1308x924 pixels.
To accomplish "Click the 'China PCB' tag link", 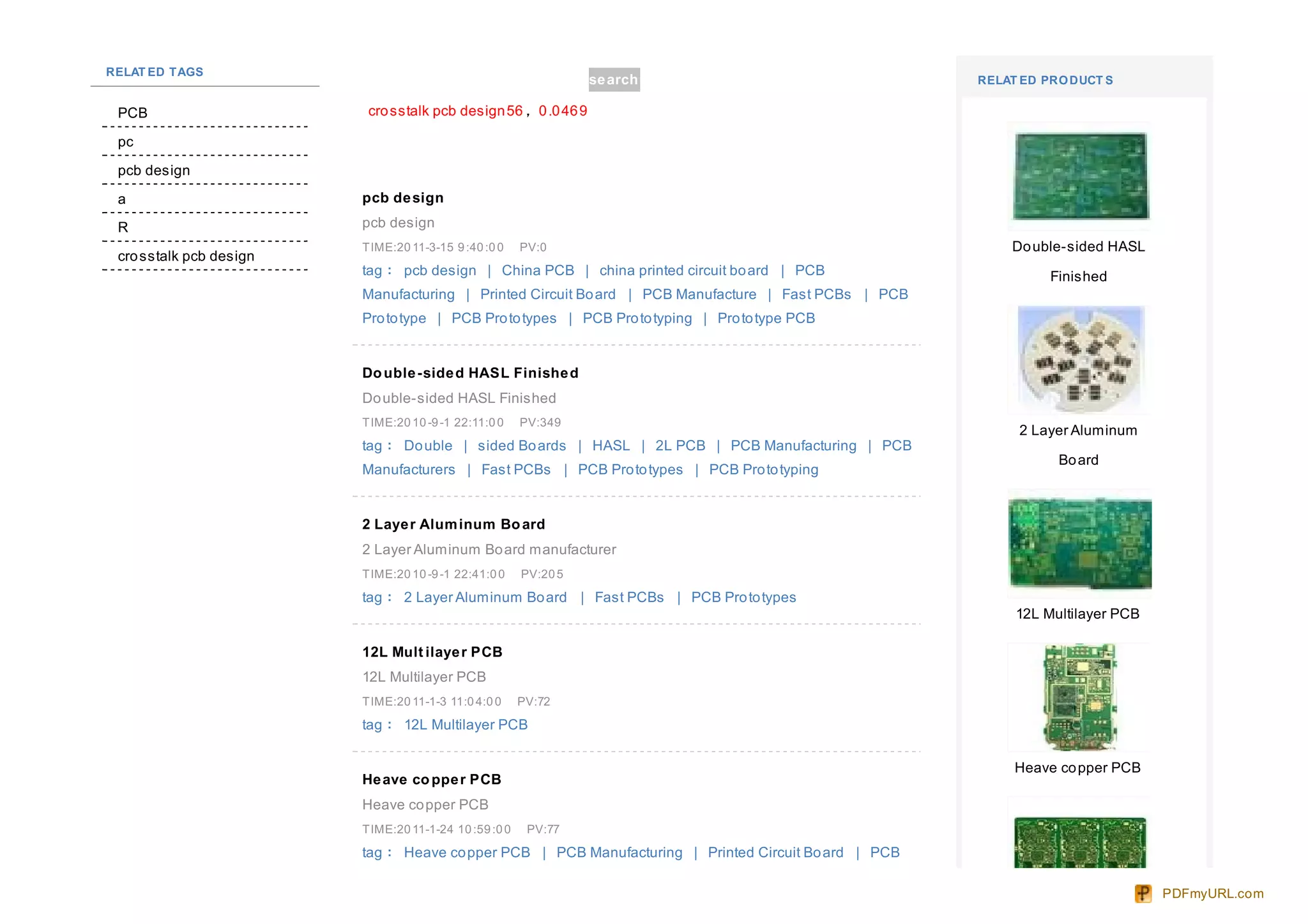I will pyautogui.click(x=538, y=271).
